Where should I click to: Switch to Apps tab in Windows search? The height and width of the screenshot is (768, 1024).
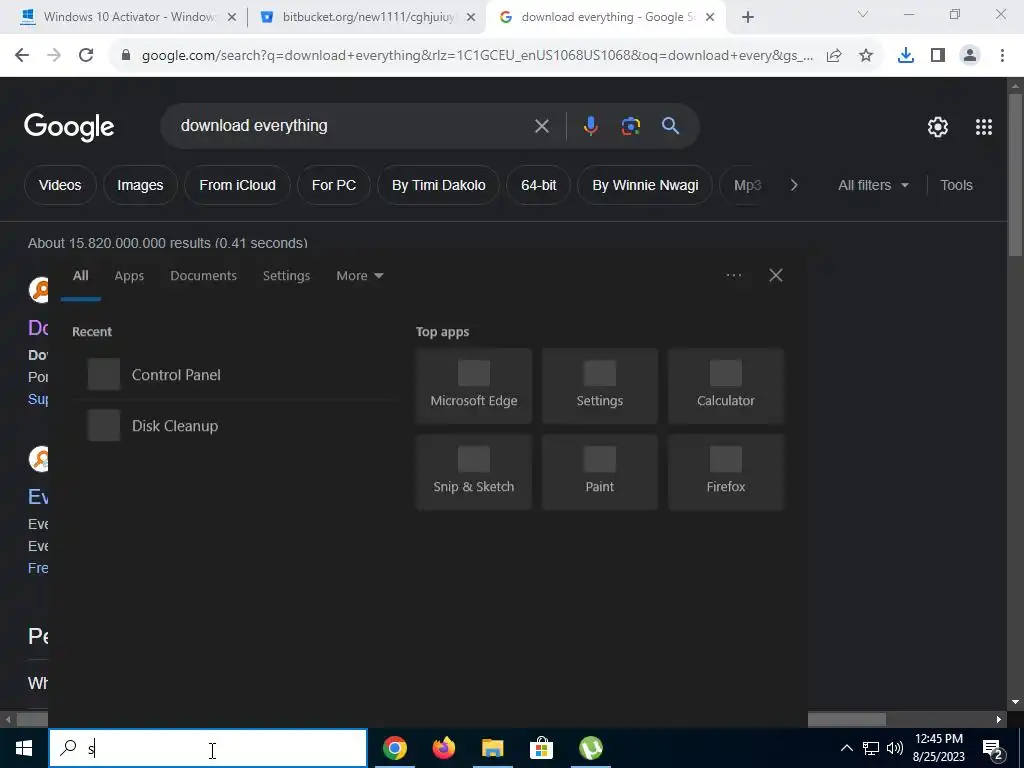pyautogui.click(x=129, y=276)
